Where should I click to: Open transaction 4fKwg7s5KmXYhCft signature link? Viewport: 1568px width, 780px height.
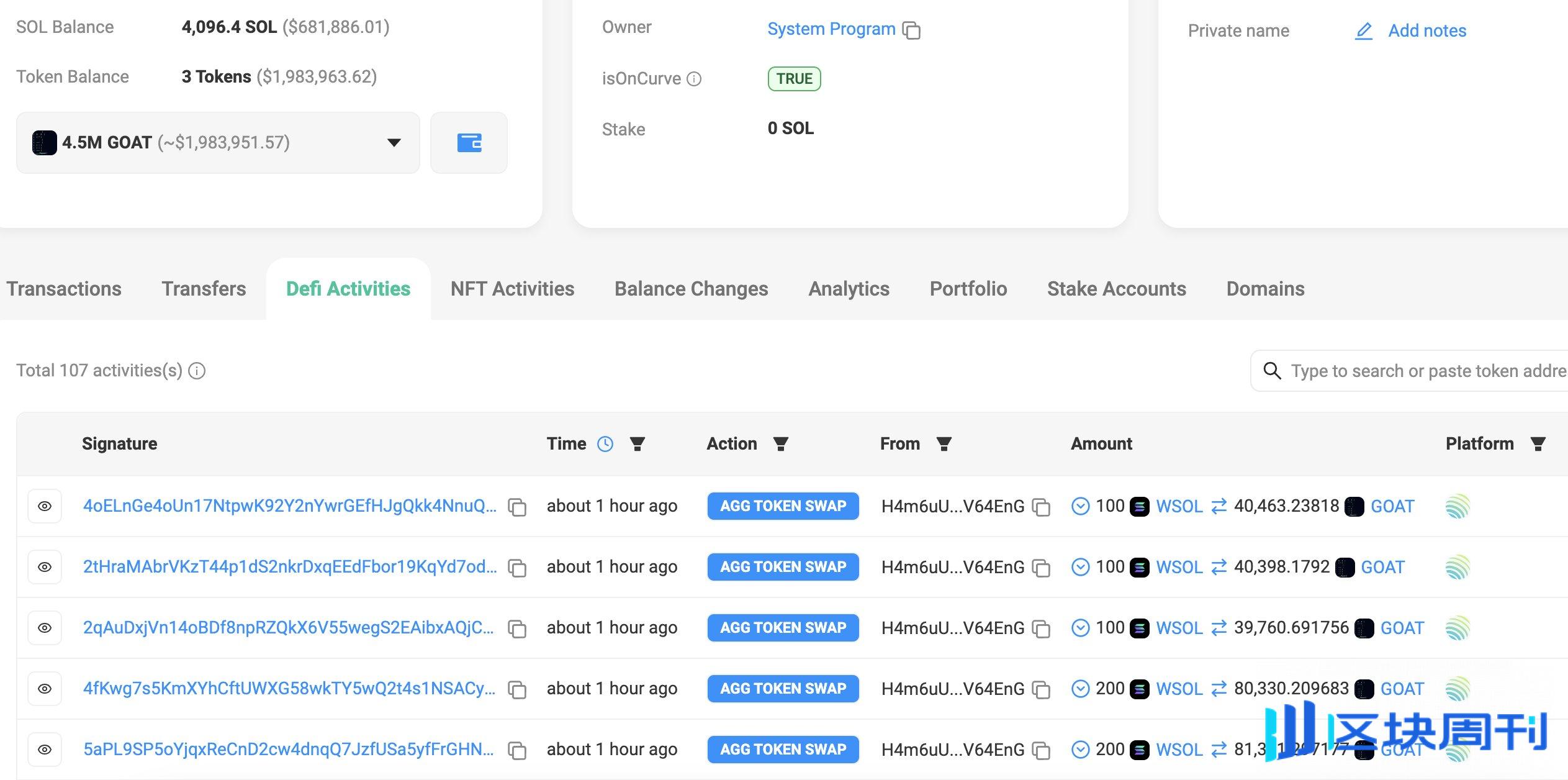[289, 689]
